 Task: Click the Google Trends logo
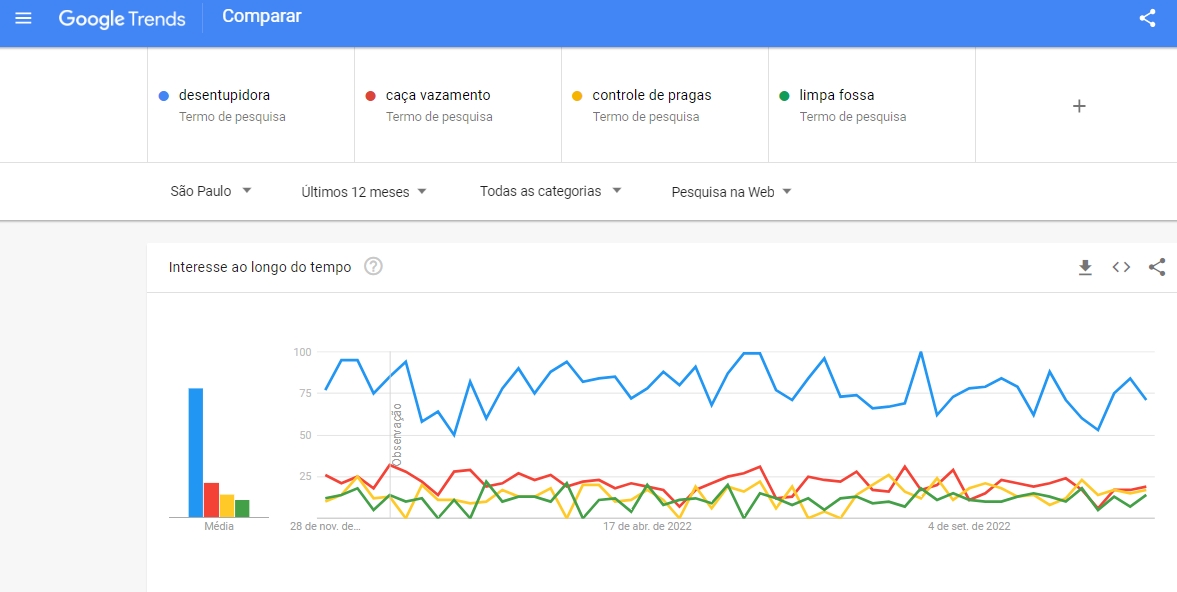point(122,19)
